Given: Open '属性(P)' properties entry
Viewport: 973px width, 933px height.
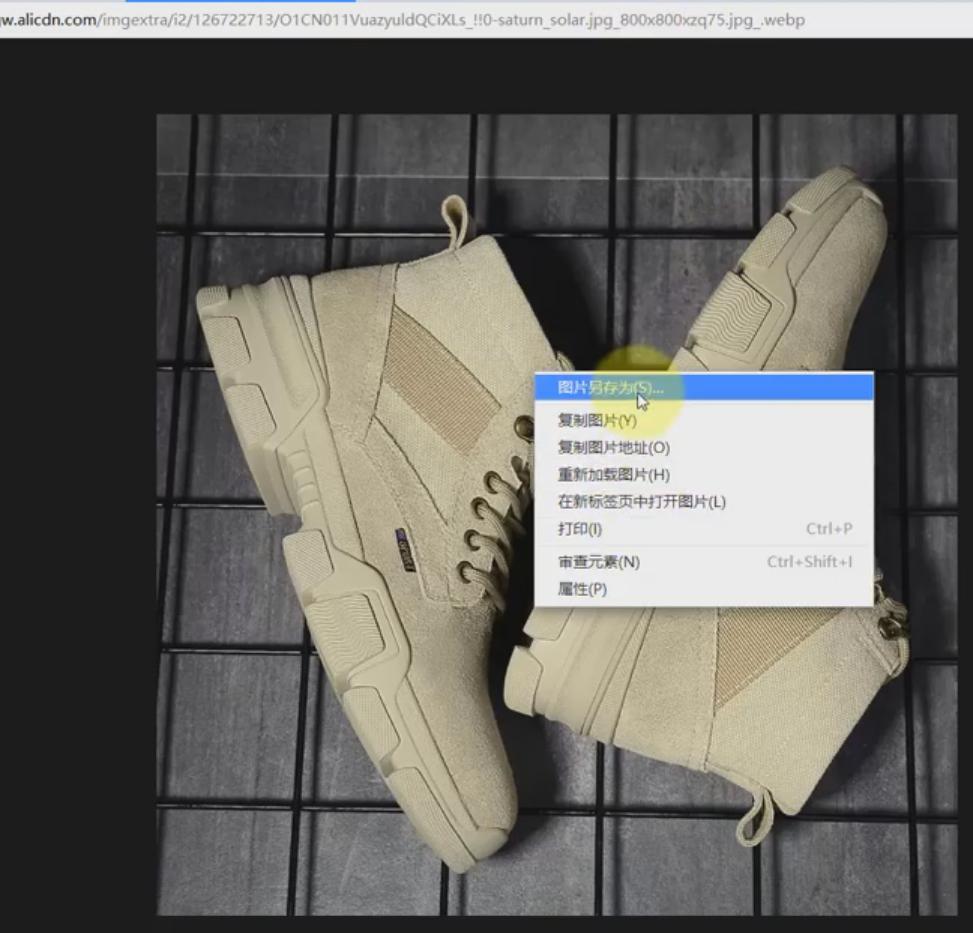Looking at the screenshot, I should (704, 589).
